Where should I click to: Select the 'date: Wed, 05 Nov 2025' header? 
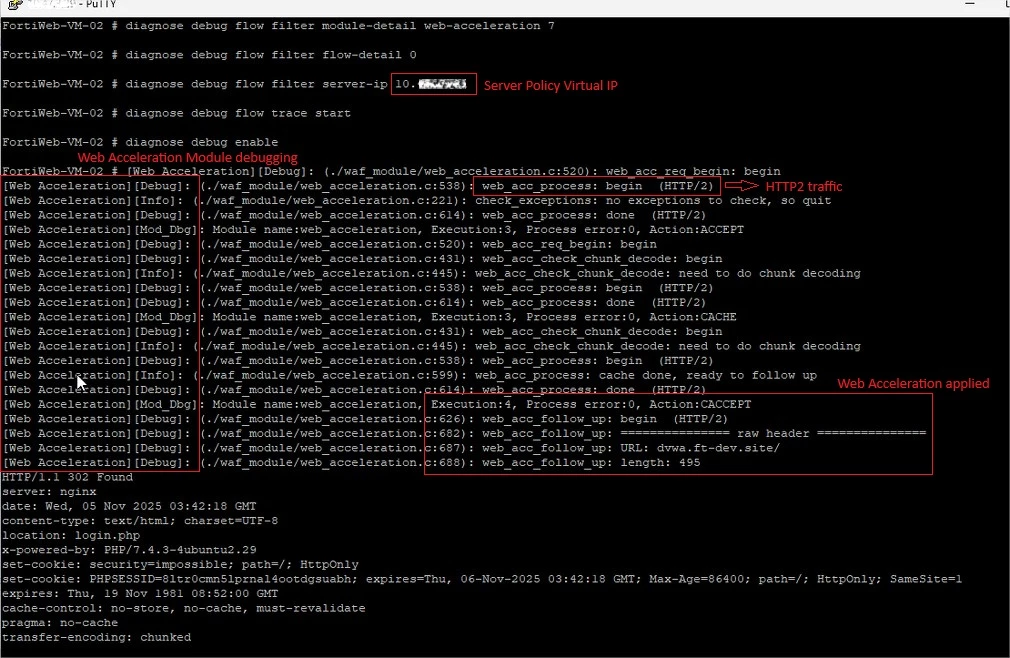pos(129,506)
